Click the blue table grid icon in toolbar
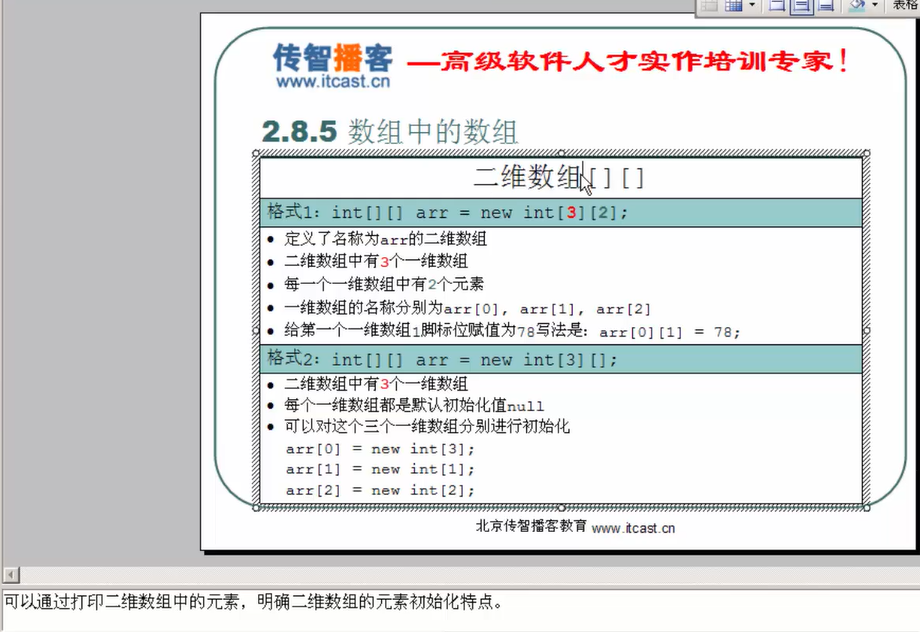920x632 pixels. pyautogui.click(x=733, y=5)
